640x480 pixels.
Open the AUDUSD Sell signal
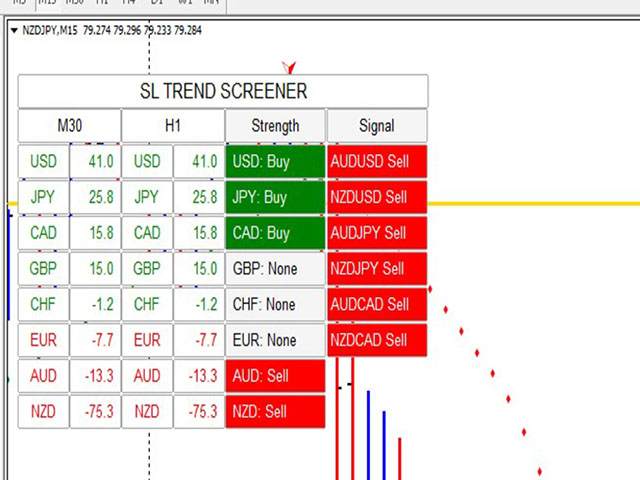pos(377,162)
